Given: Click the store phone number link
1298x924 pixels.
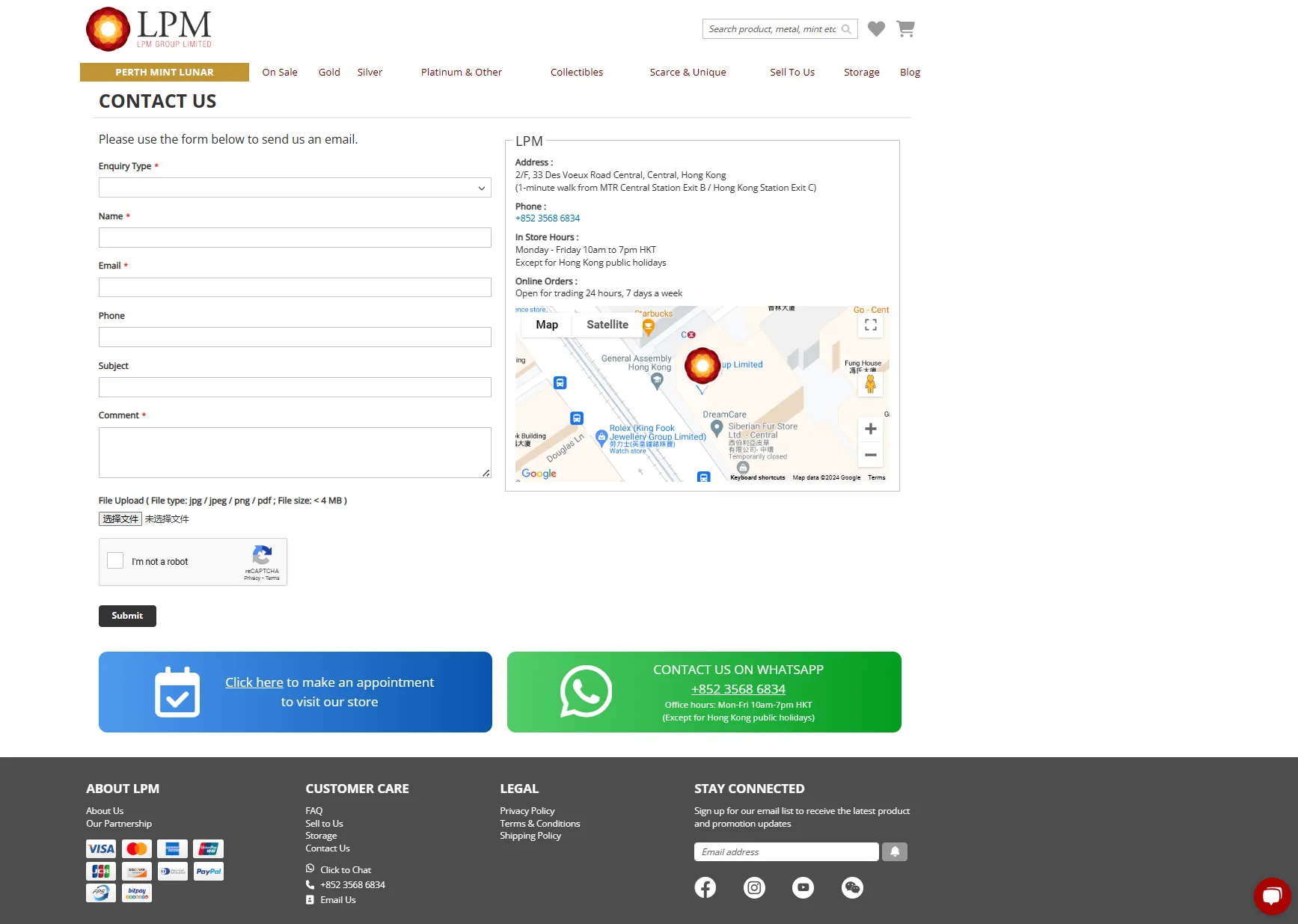Looking at the screenshot, I should (x=548, y=218).
